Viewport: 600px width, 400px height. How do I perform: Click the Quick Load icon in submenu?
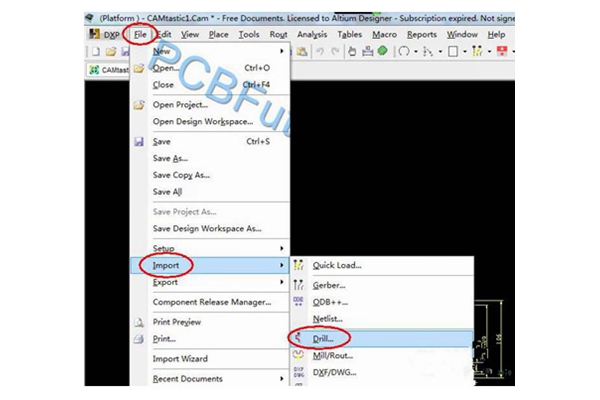pyautogui.click(x=299, y=265)
